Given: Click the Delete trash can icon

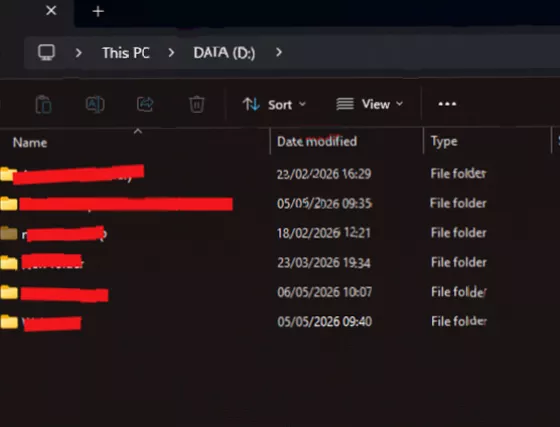Looking at the screenshot, I should coord(196,105).
